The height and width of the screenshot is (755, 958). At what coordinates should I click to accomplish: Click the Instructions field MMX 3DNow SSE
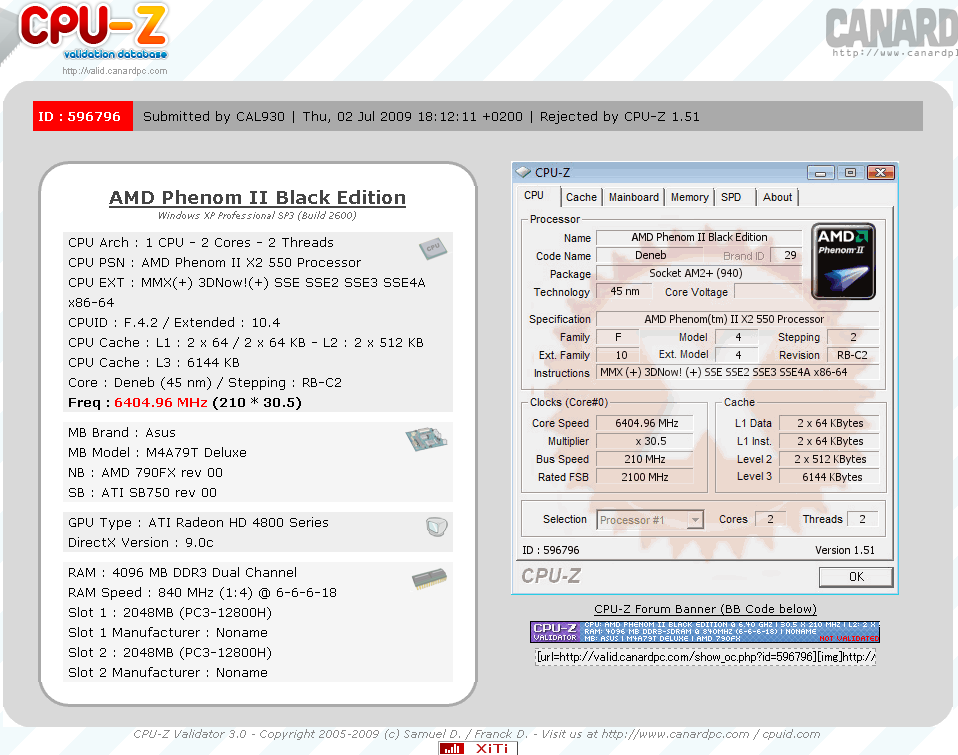(x=738, y=373)
